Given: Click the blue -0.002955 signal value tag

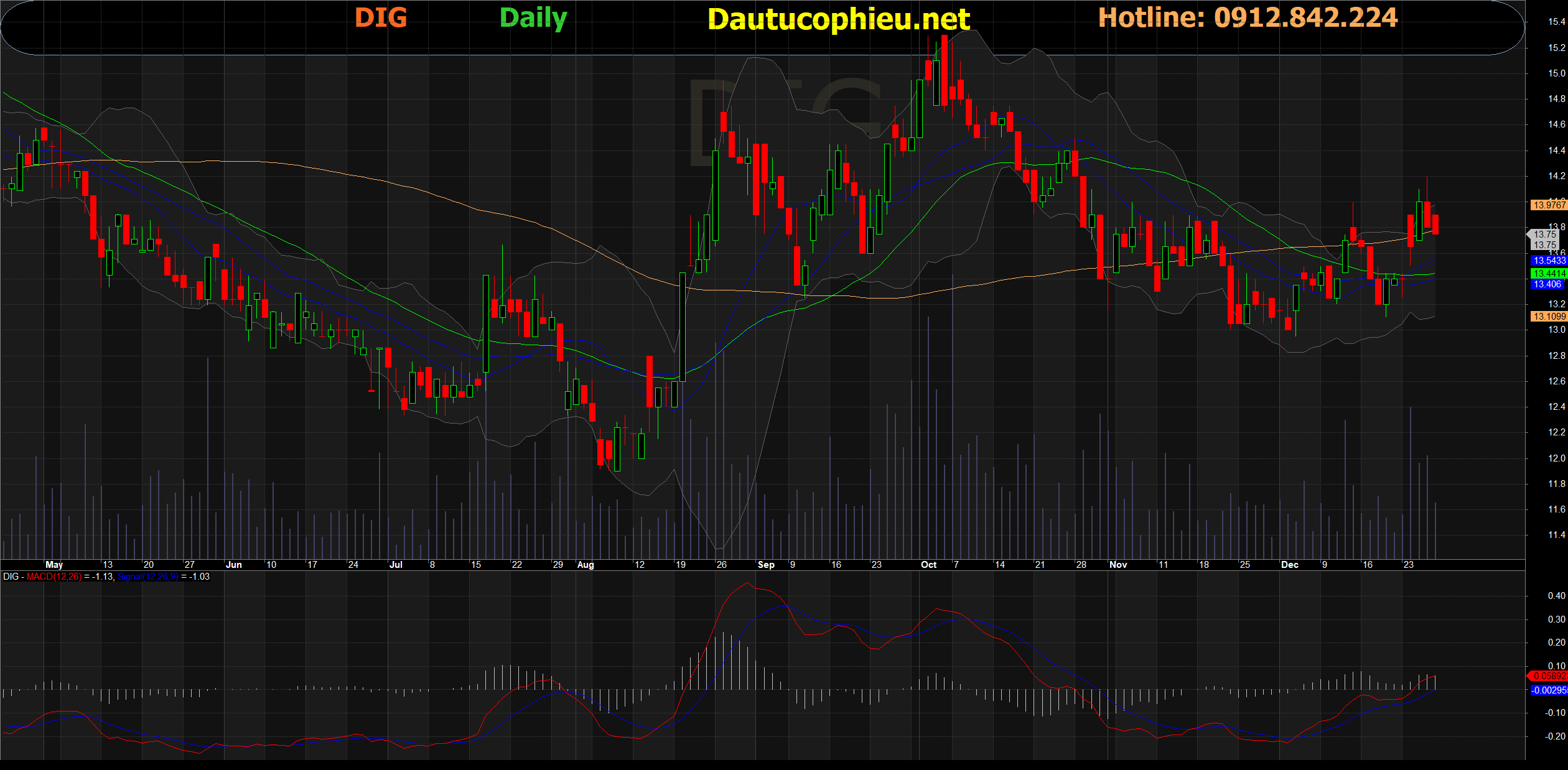Looking at the screenshot, I should [x=1548, y=690].
